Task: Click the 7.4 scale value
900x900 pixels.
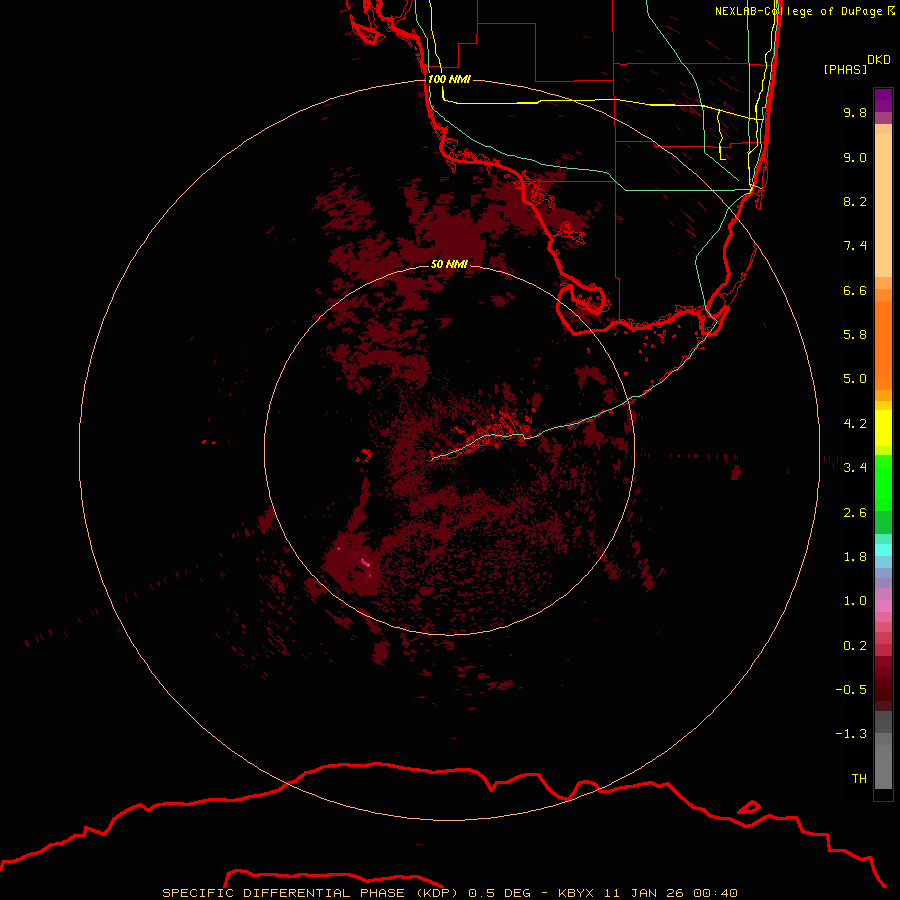Action: [x=855, y=246]
